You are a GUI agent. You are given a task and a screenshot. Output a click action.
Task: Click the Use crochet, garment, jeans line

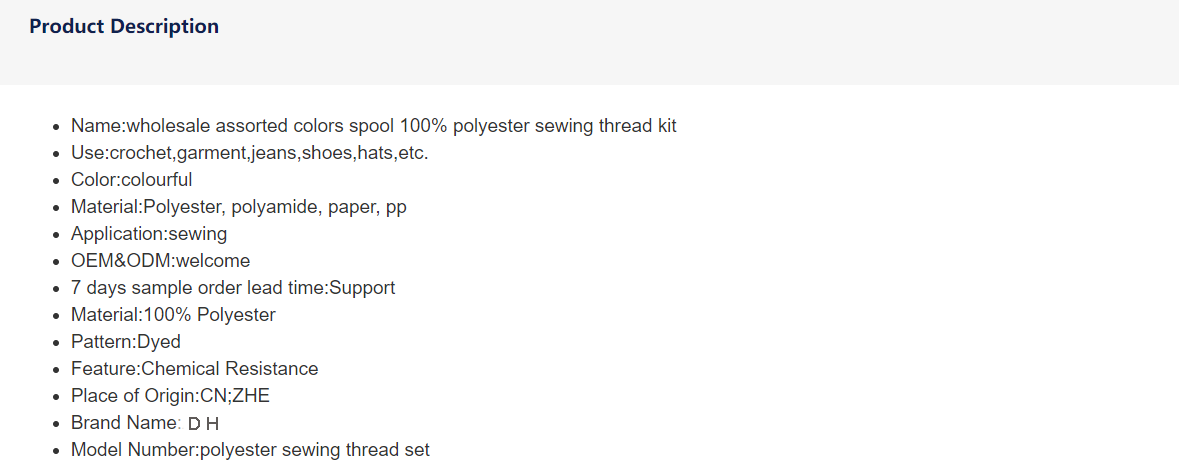[x=250, y=153]
